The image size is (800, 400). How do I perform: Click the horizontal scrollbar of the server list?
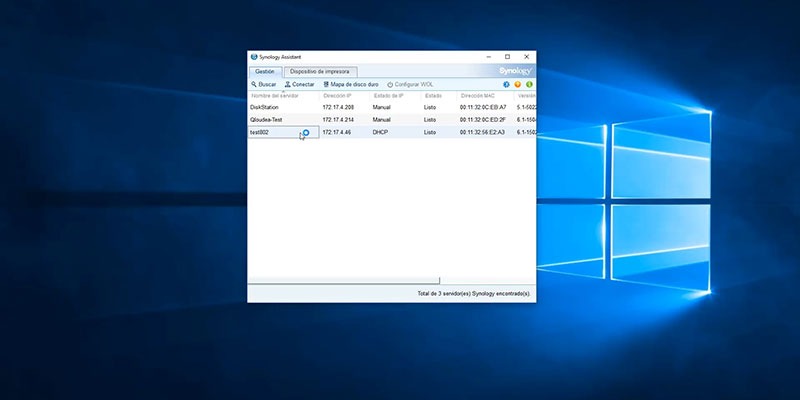(343, 281)
